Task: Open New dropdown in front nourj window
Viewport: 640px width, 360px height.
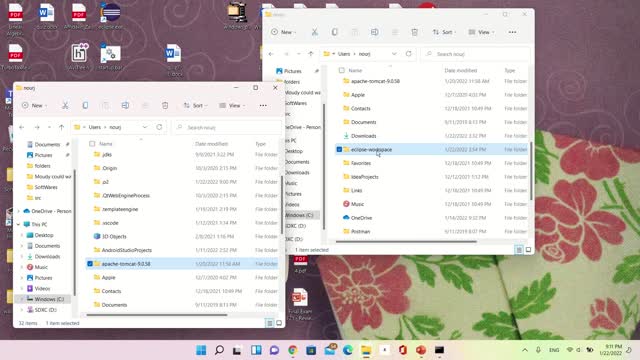Action: pyautogui.click(x=34, y=105)
